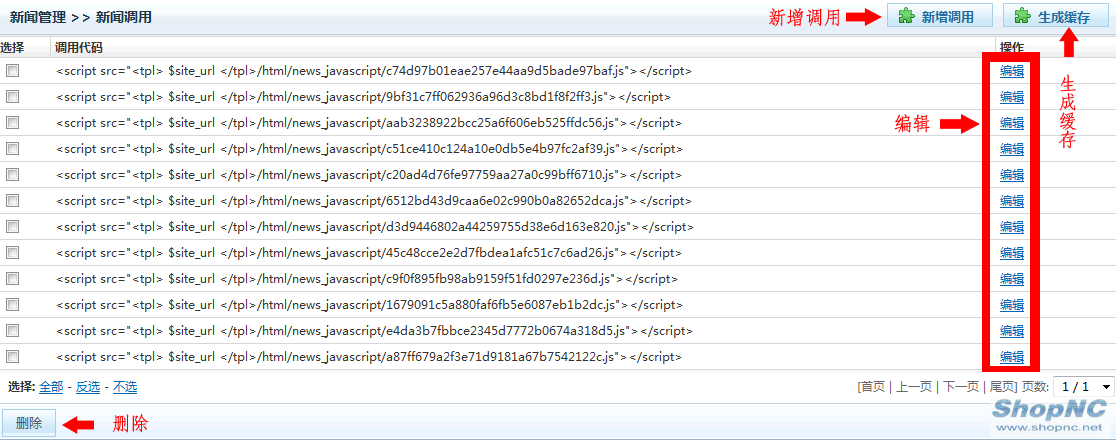The height and width of the screenshot is (442, 1116).
Task: Open 编辑 link for the a87ff679a2f3e row
Action: pyautogui.click(x=1011, y=357)
